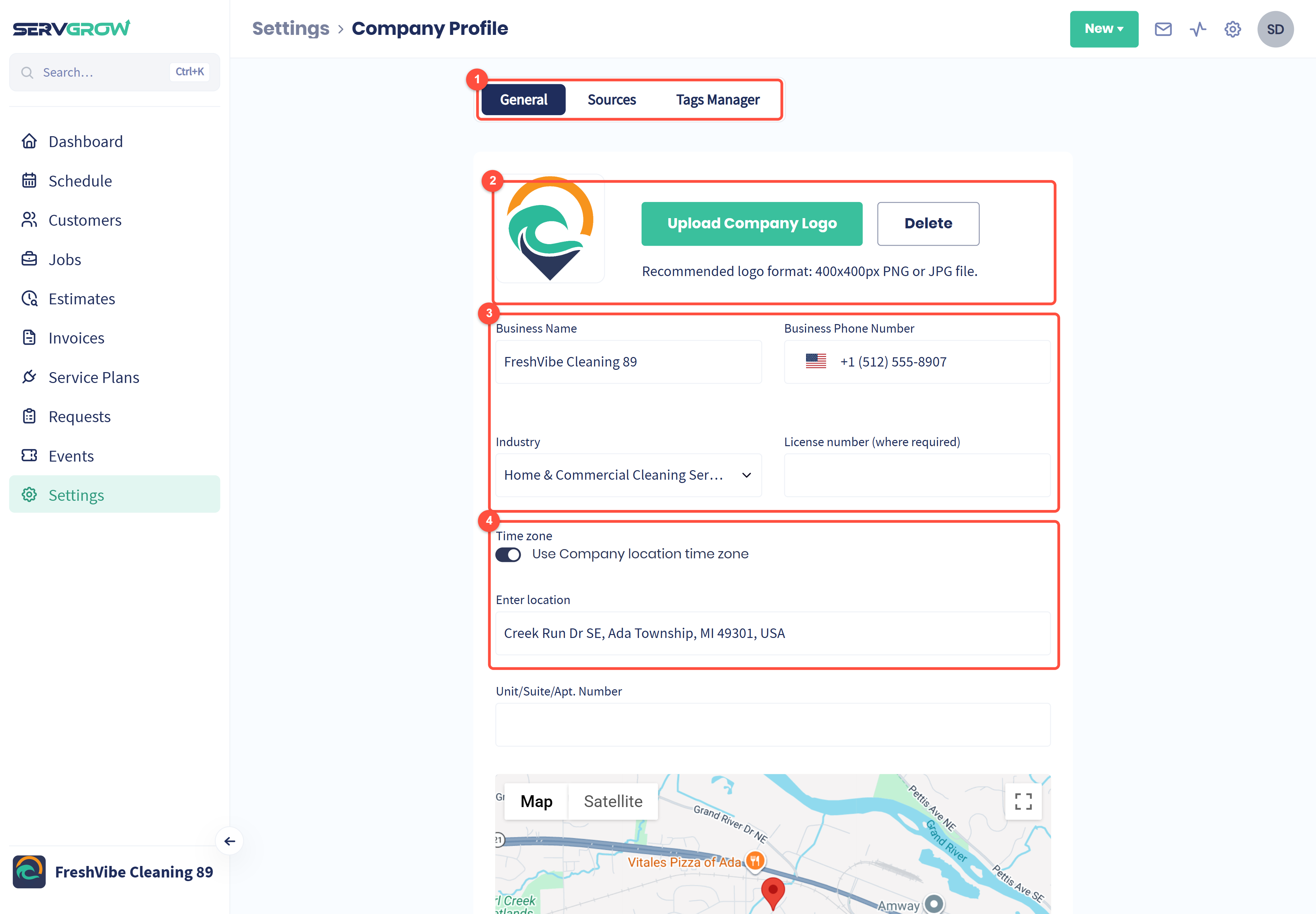Switch the map to Satellite view
Screen dimensions: 1316x914
point(613,801)
